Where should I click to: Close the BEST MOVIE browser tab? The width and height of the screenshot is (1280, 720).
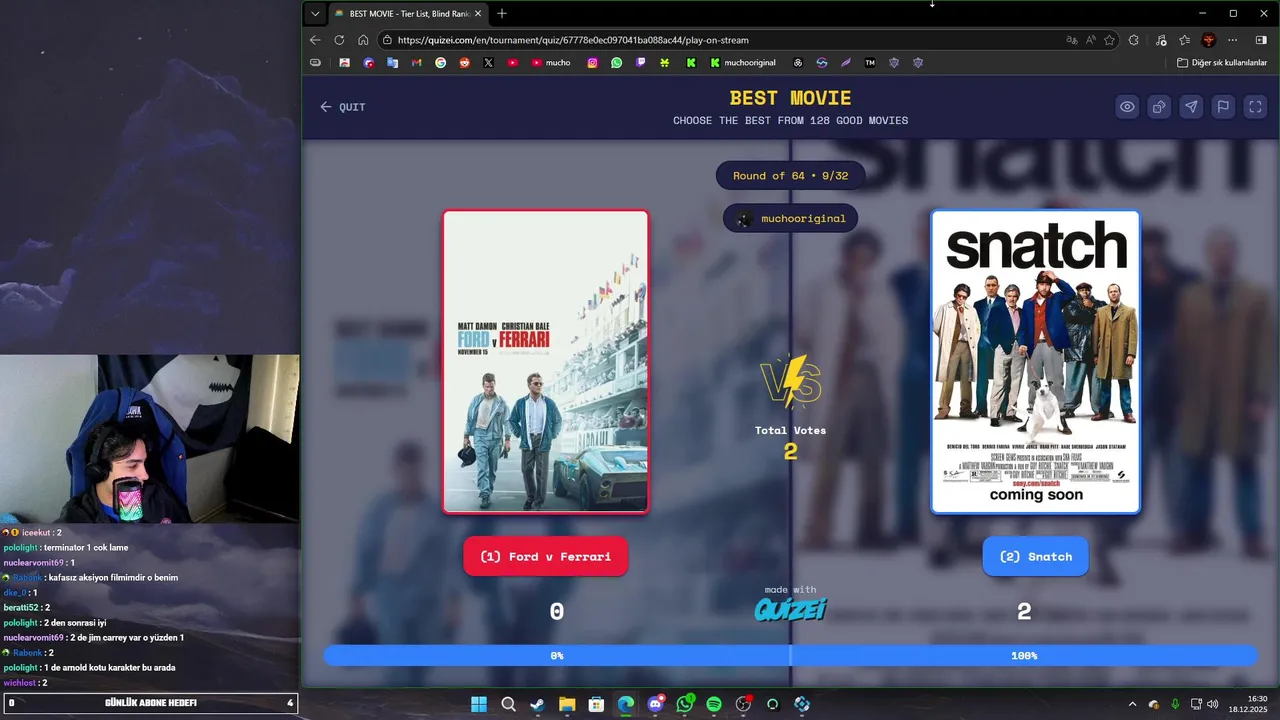(478, 14)
